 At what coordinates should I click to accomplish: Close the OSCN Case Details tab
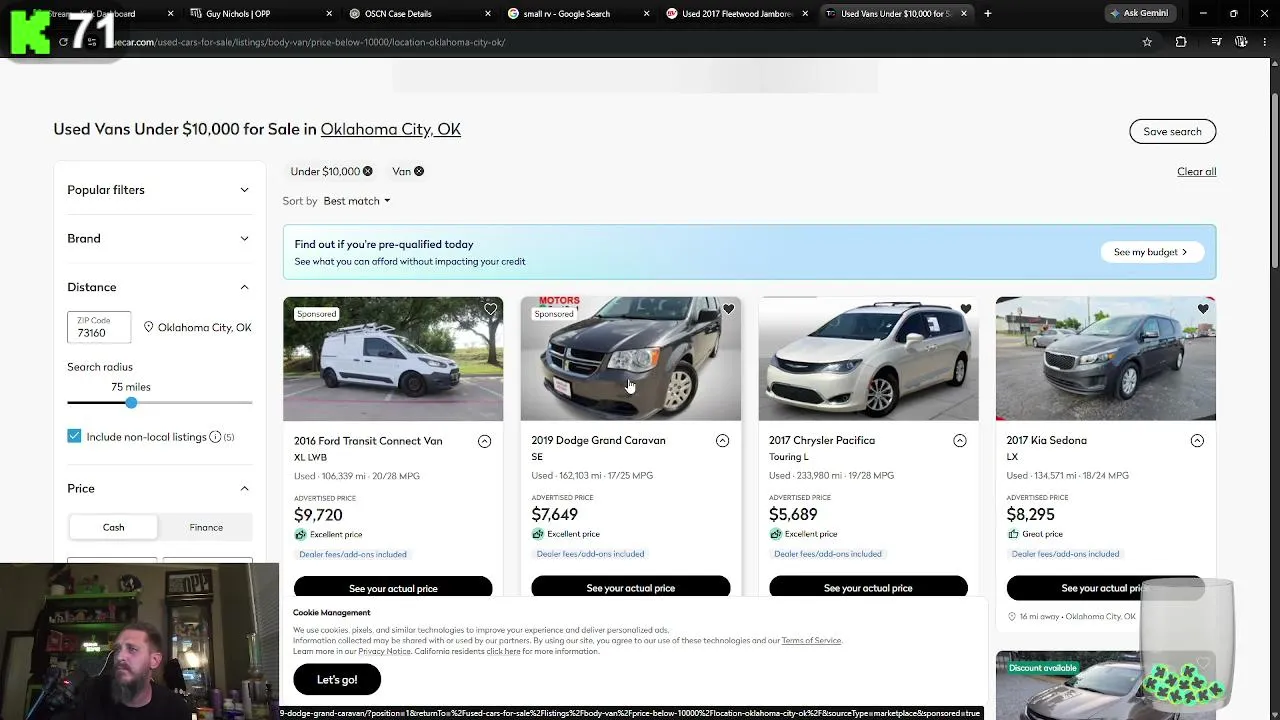pyautogui.click(x=488, y=14)
